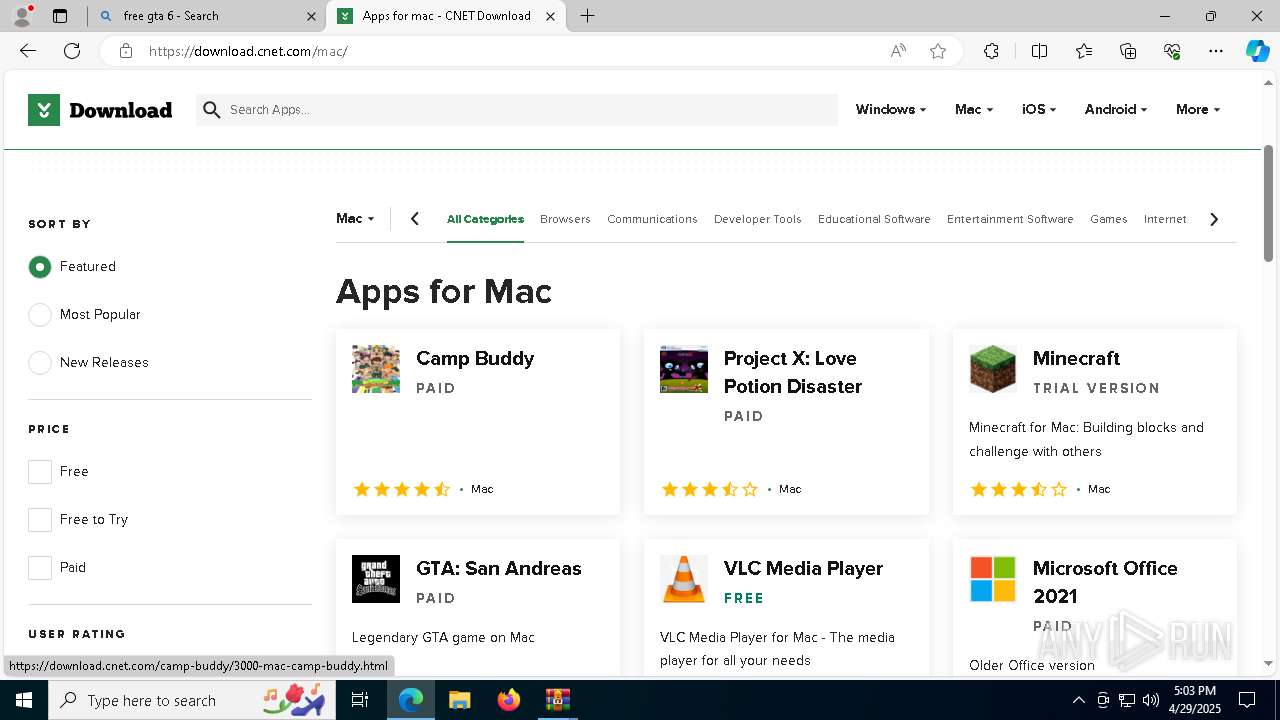Click the CNET Download logo icon
The height and width of the screenshot is (720, 1280).
pyautogui.click(x=44, y=110)
